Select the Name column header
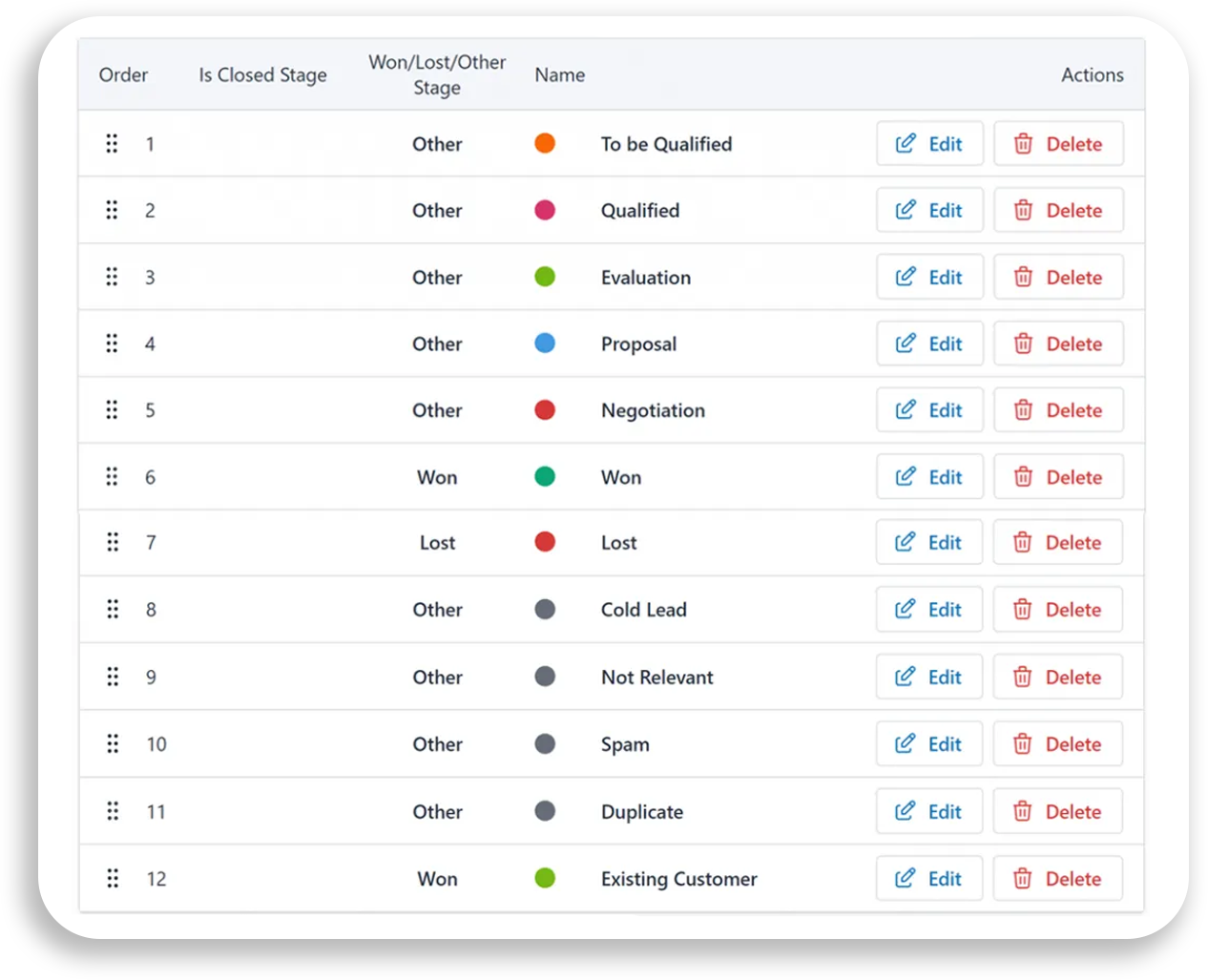The image size is (1208, 980). point(560,74)
